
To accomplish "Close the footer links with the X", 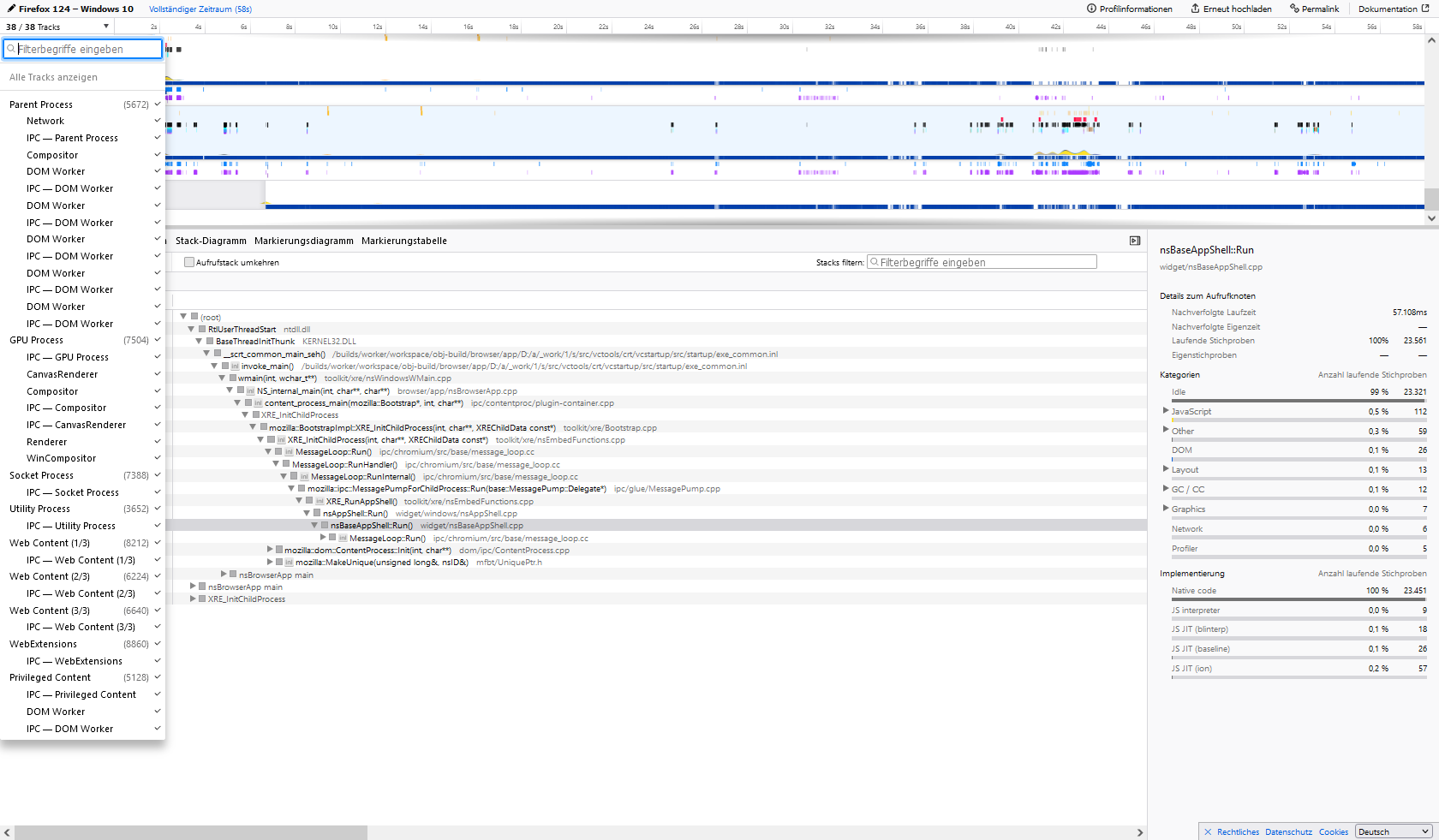I will click(1208, 831).
